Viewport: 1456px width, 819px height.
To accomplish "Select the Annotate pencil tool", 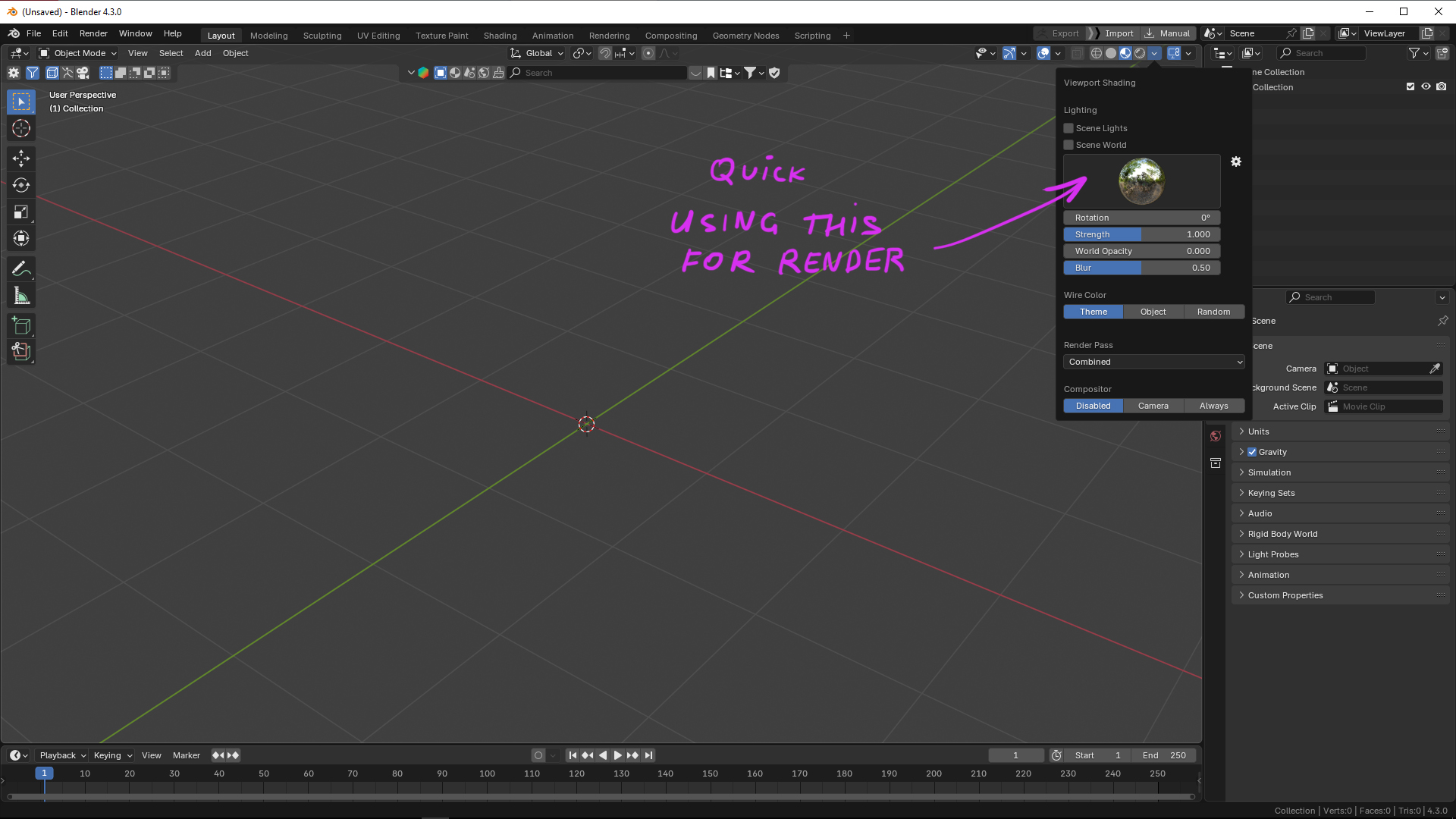I will [21, 268].
